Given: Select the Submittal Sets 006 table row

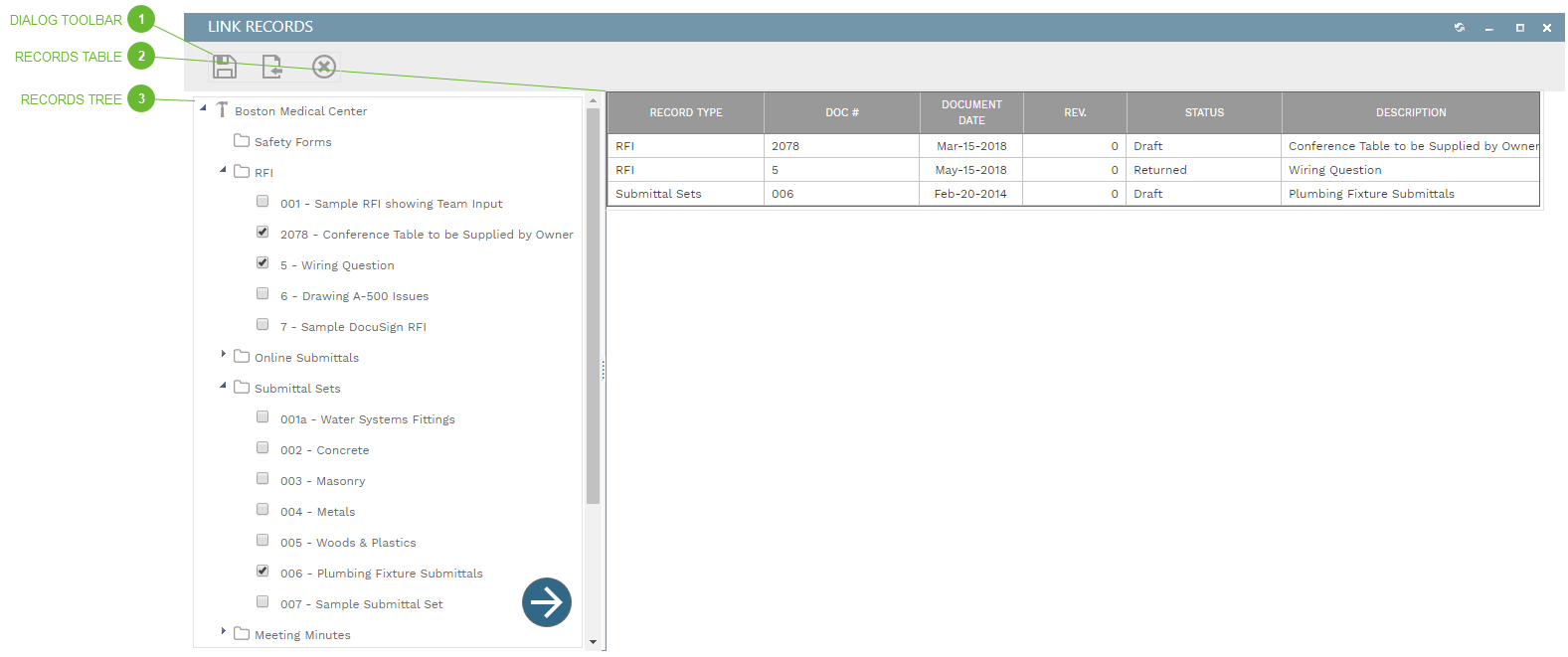Looking at the screenshot, I should 1074,194.
